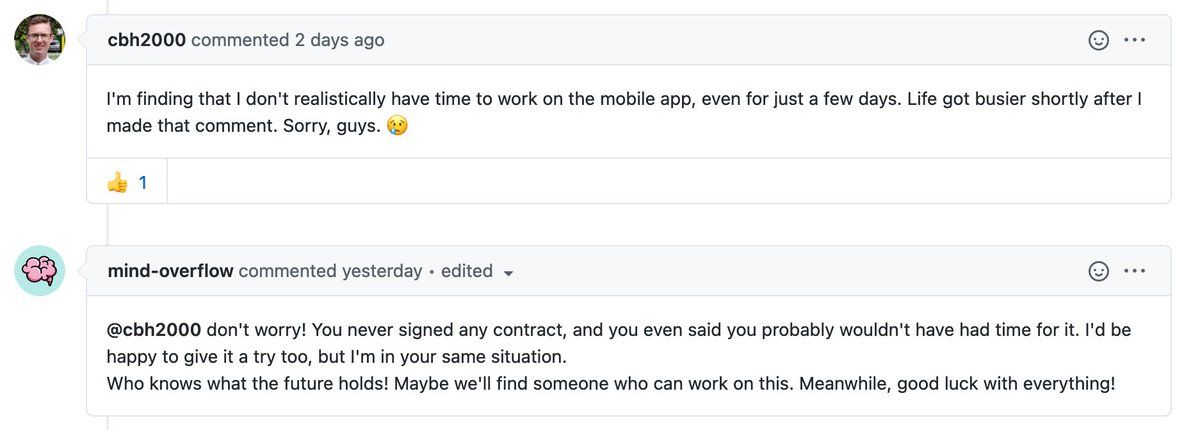1200x430 pixels.
Task: Add a reaction via the smiley on mind-overflow's comment
Action: click(x=1098, y=271)
